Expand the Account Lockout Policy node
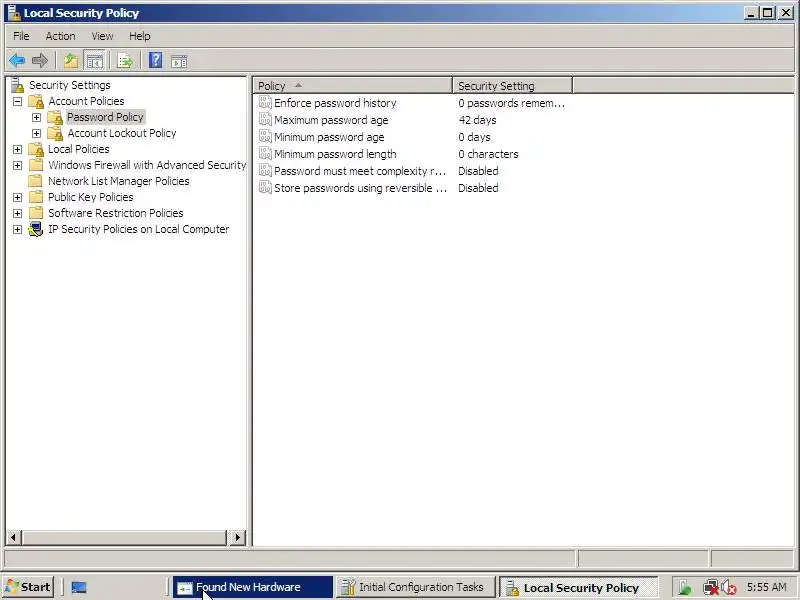 pyautogui.click(x=36, y=133)
